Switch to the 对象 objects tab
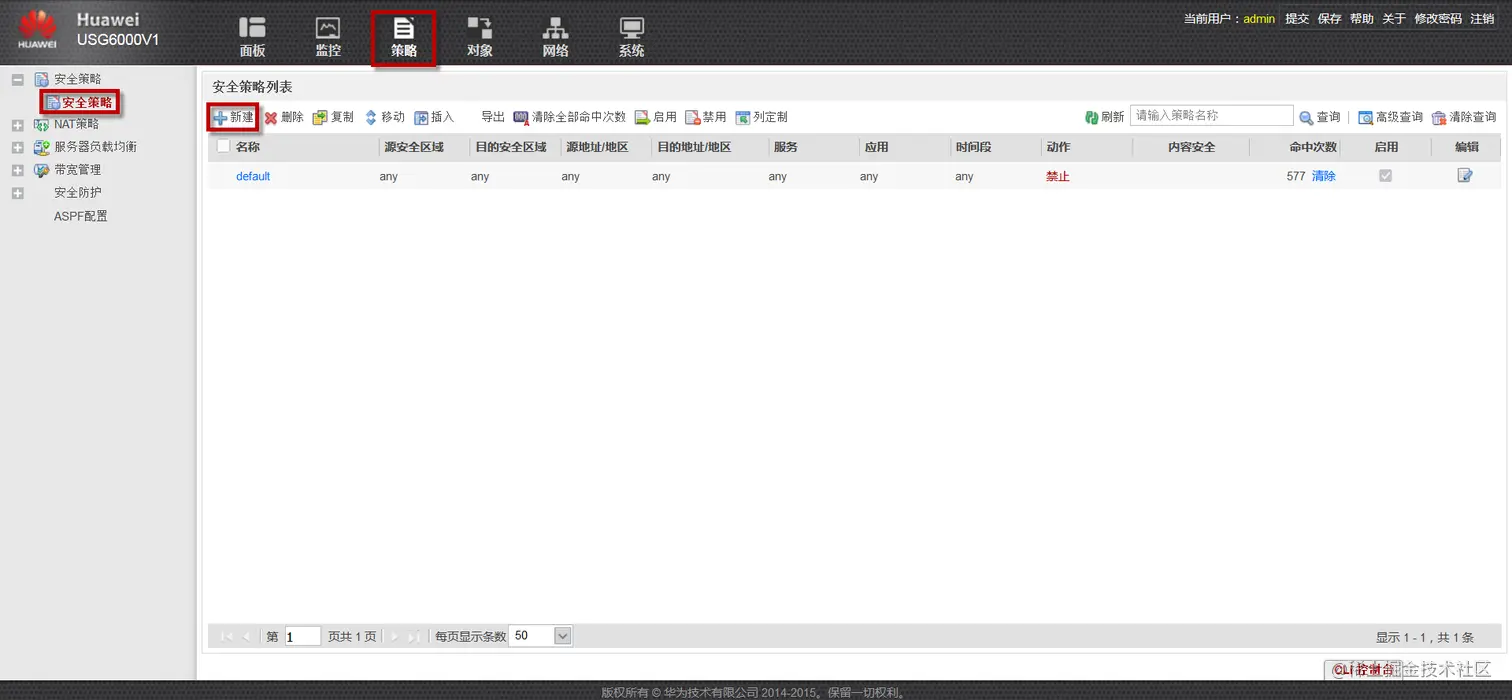1512x700 pixels. tap(480, 37)
